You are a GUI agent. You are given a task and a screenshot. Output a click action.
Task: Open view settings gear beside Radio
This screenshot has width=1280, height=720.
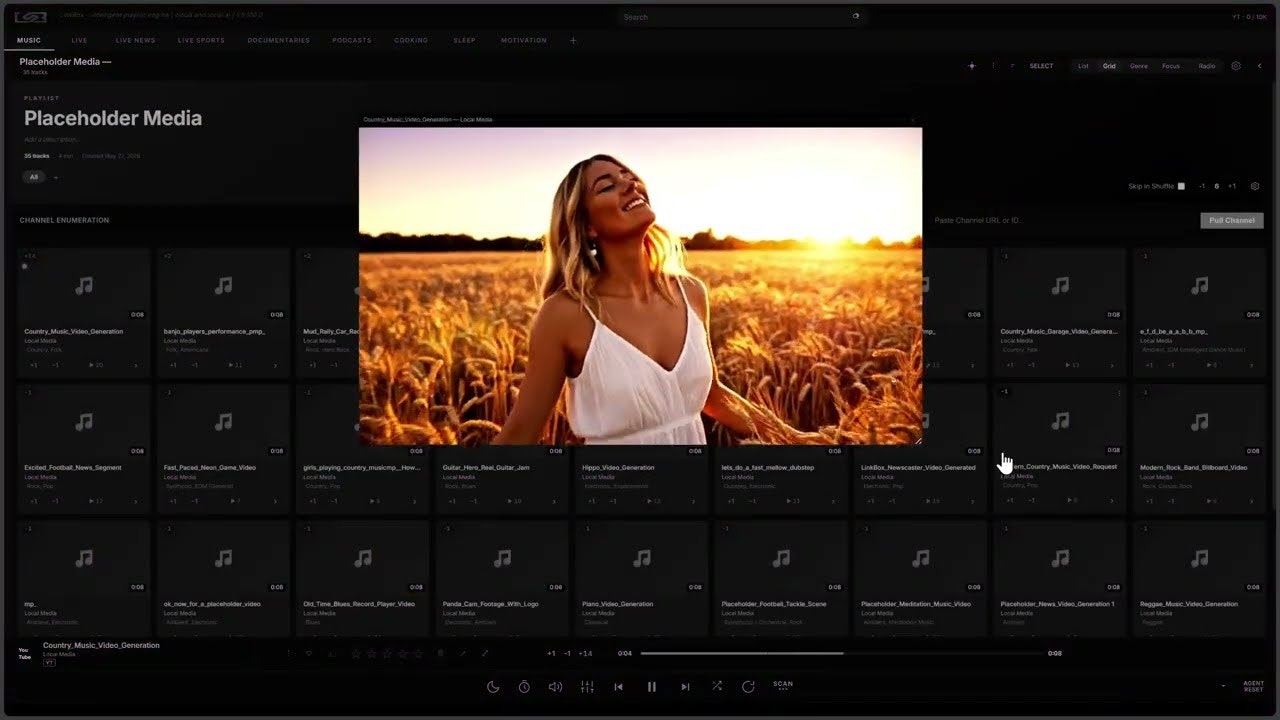1236,66
